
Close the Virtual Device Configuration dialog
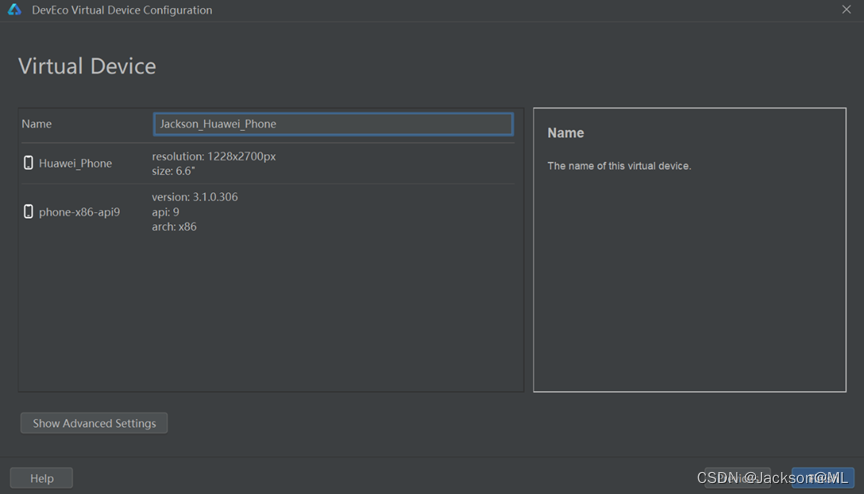tap(846, 9)
